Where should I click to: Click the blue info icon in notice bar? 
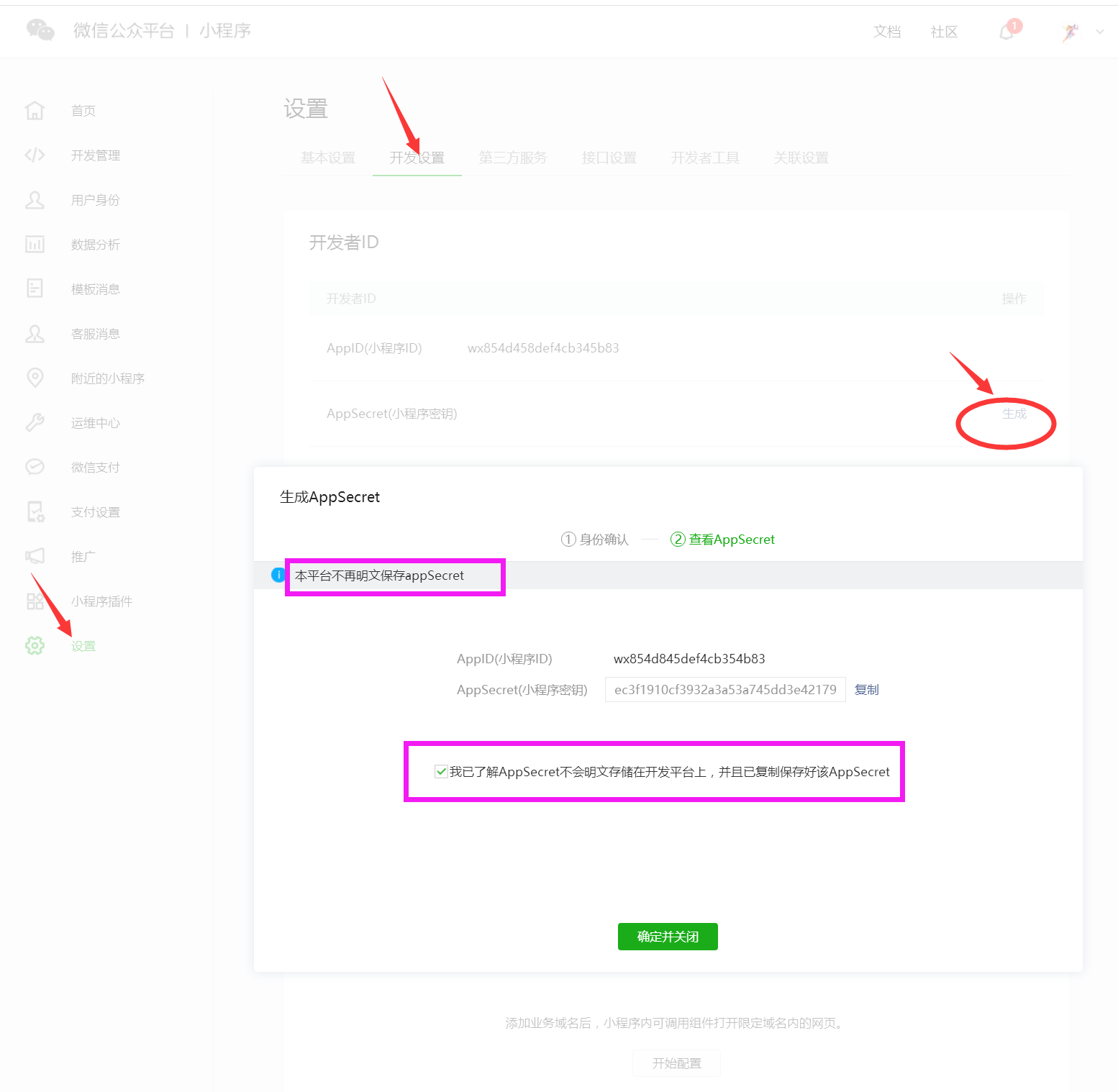[278, 575]
